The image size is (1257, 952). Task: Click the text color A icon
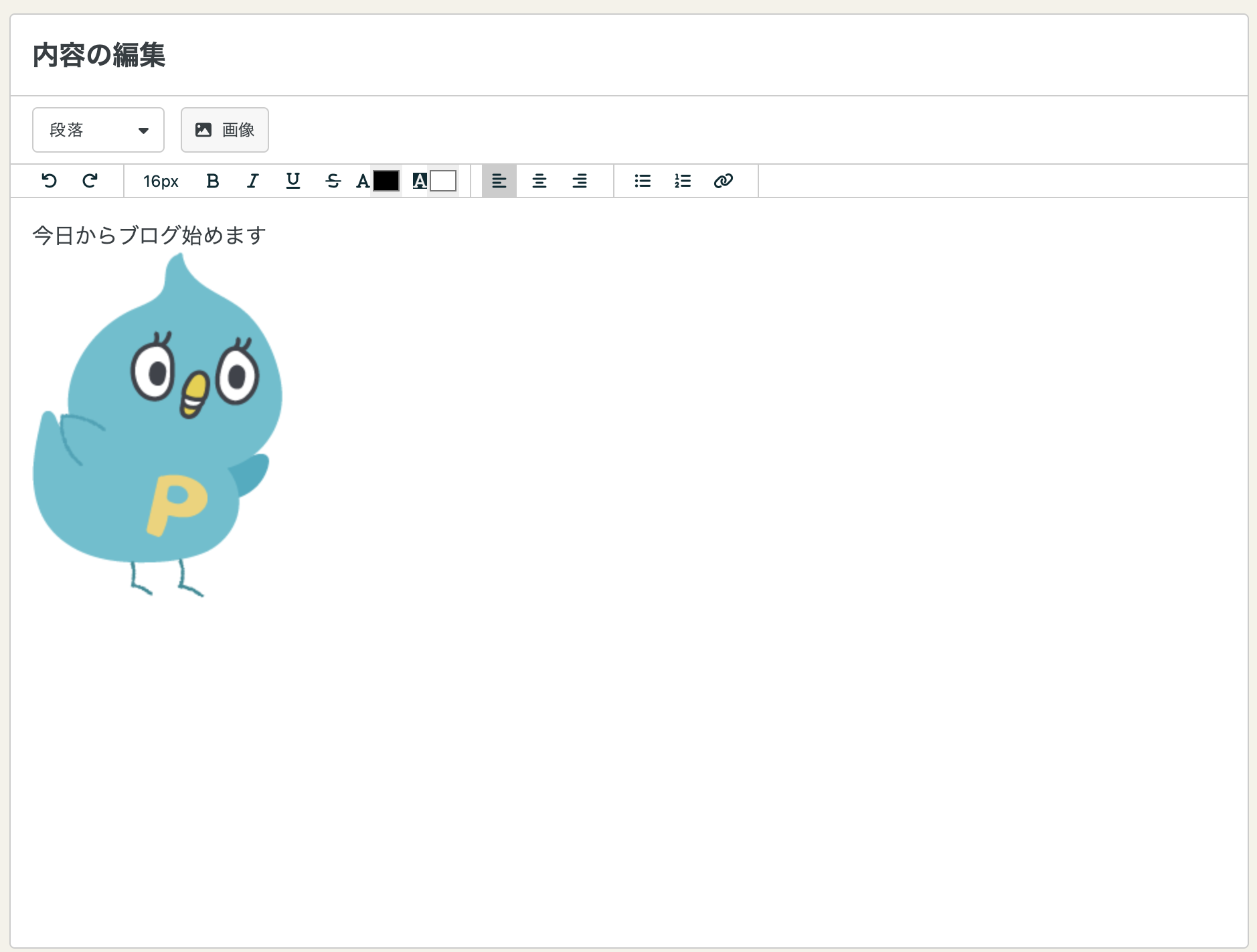pos(363,181)
